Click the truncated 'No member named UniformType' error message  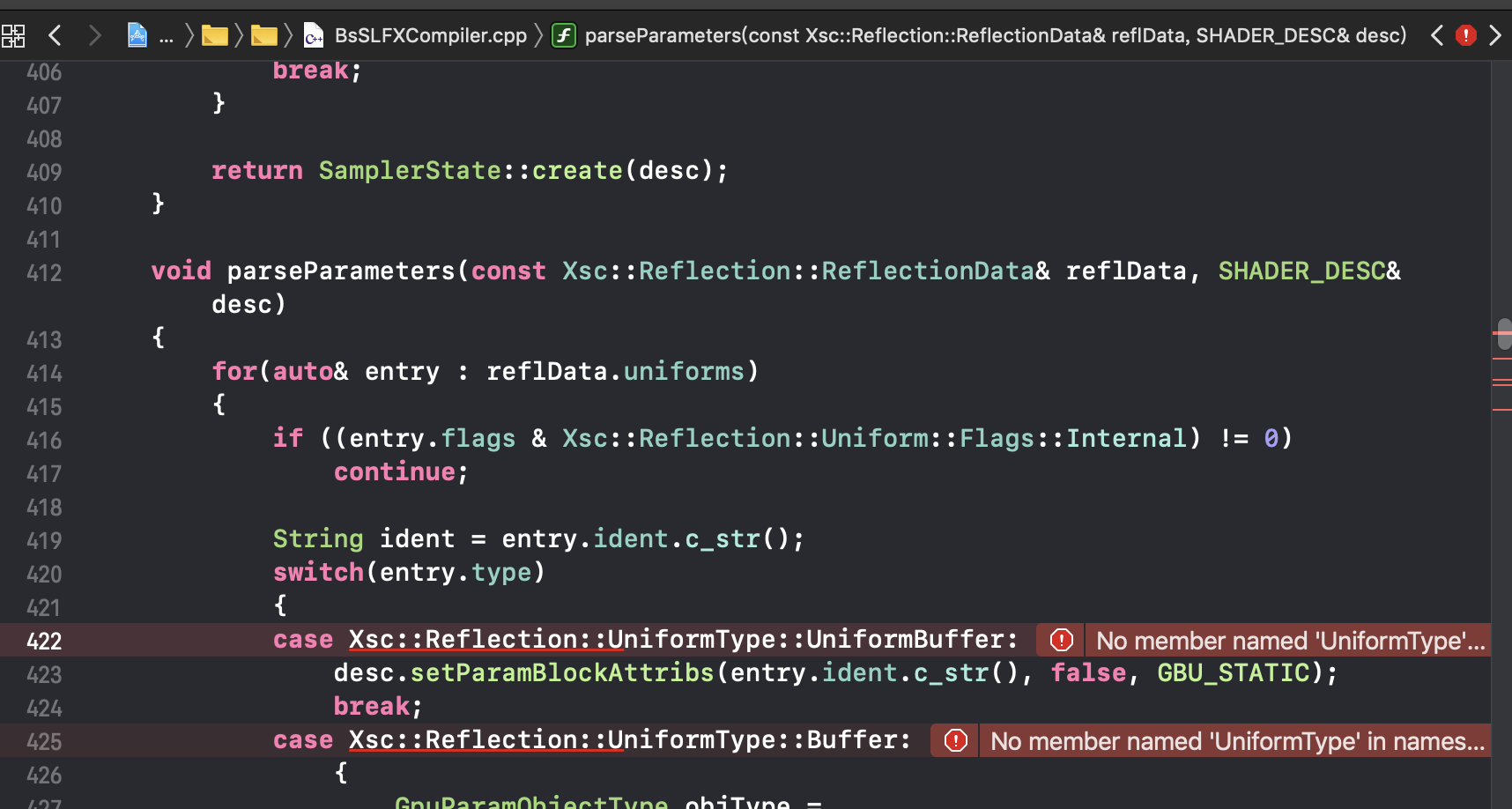click(x=1288, y=641)
